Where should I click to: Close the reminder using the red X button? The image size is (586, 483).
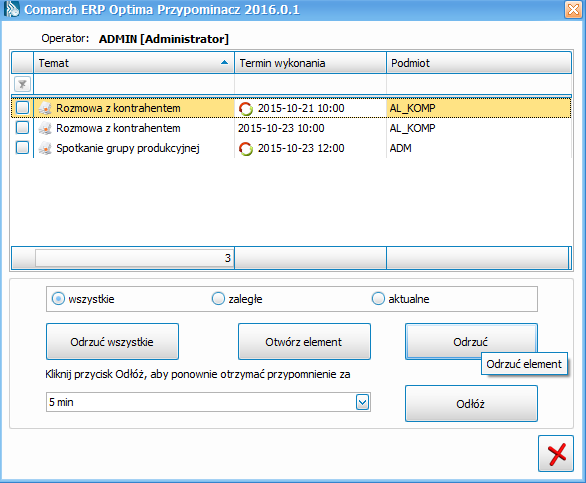pos(556,453)
